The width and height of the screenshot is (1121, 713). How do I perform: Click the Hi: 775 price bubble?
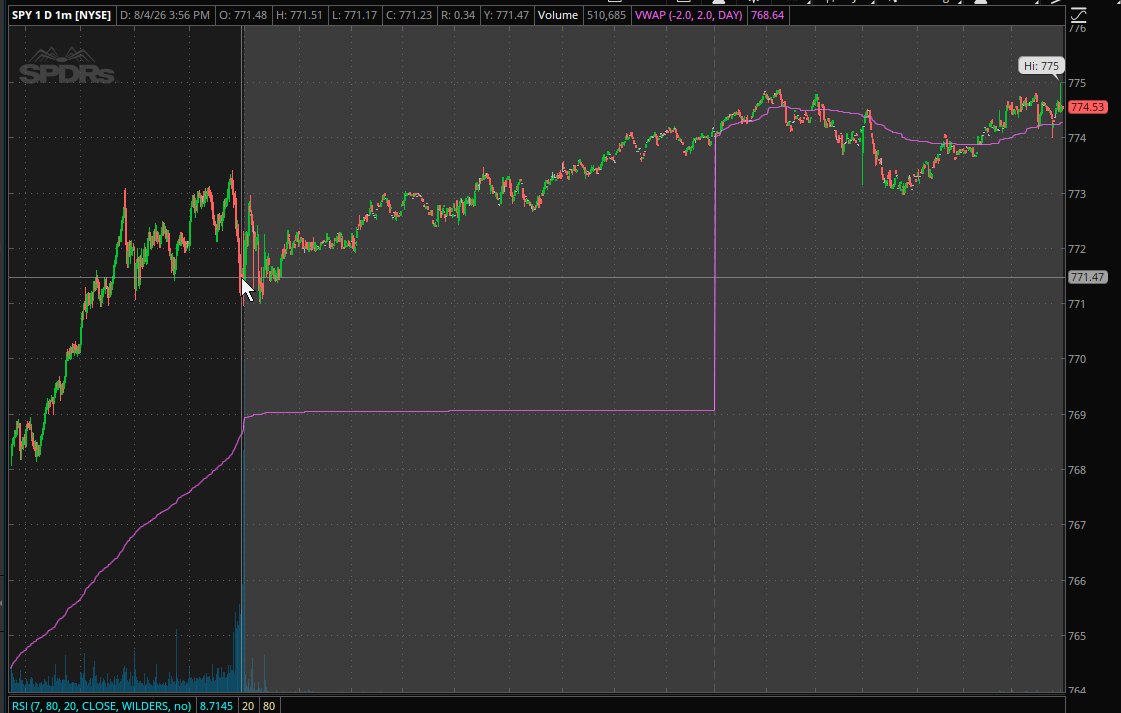click(1041, 66)
